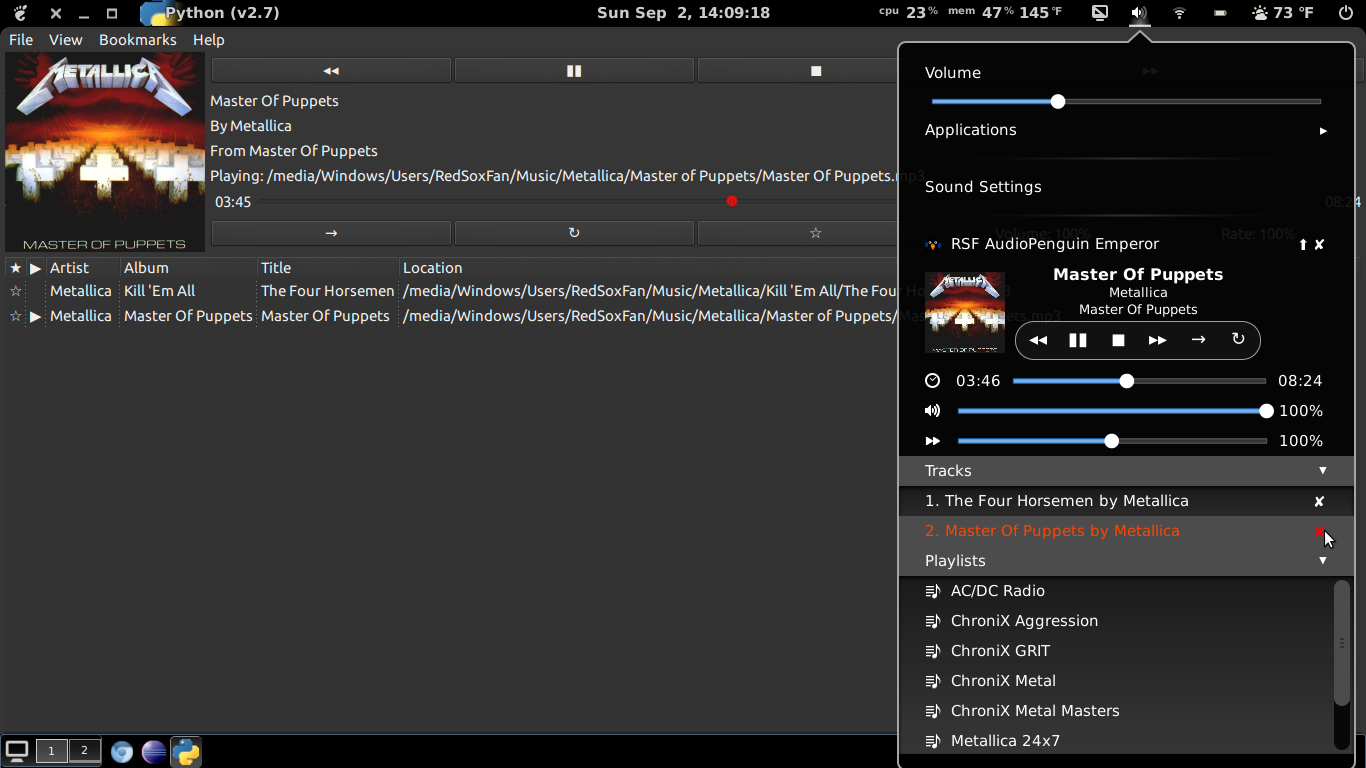Click the rewind icon in the sound menu player
Viewport: 1366px width, 768px height.
1038,340
